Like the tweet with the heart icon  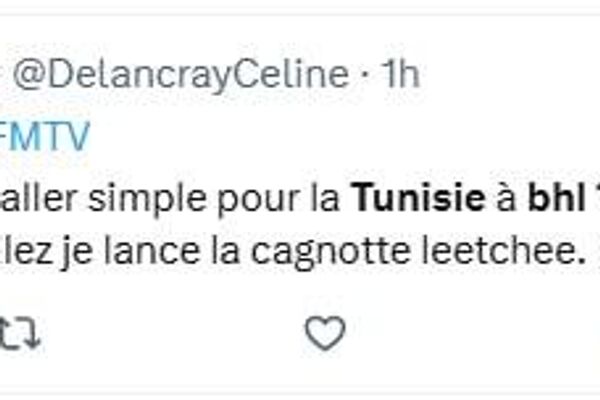click(x=325, y=333)
